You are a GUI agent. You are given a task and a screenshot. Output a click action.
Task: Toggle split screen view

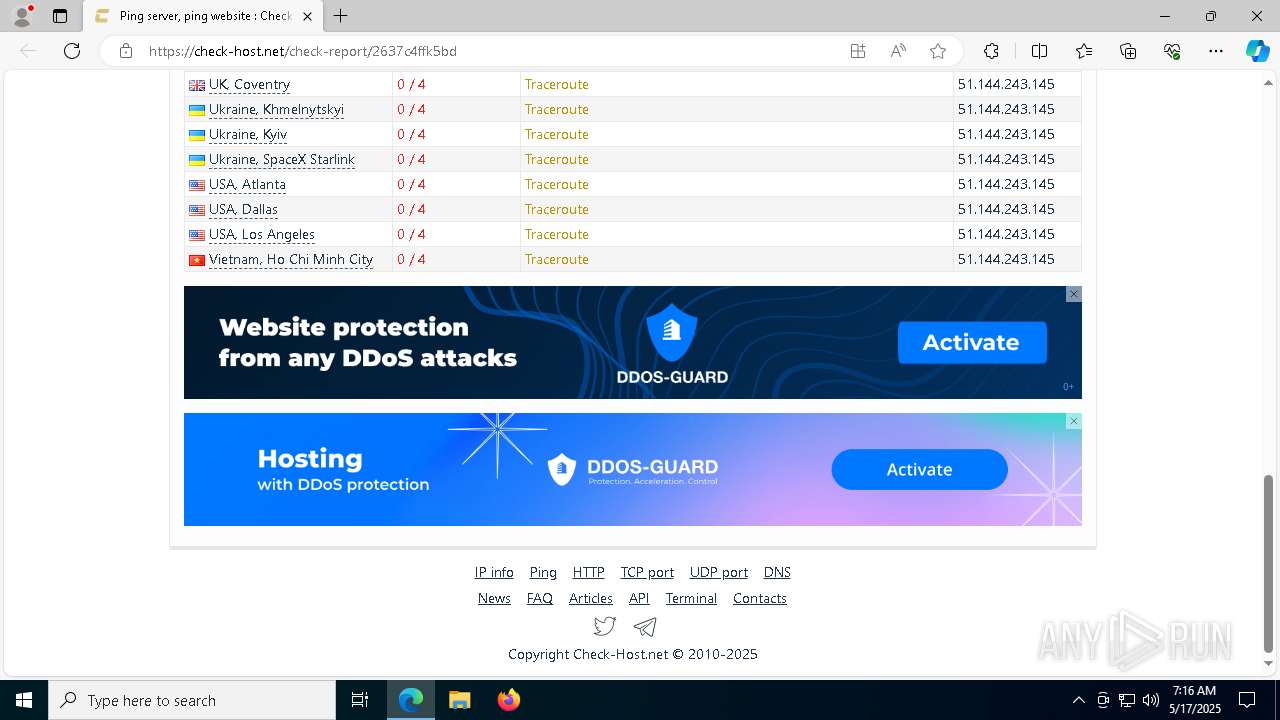pyautogui.click(x=1039, y=51)
